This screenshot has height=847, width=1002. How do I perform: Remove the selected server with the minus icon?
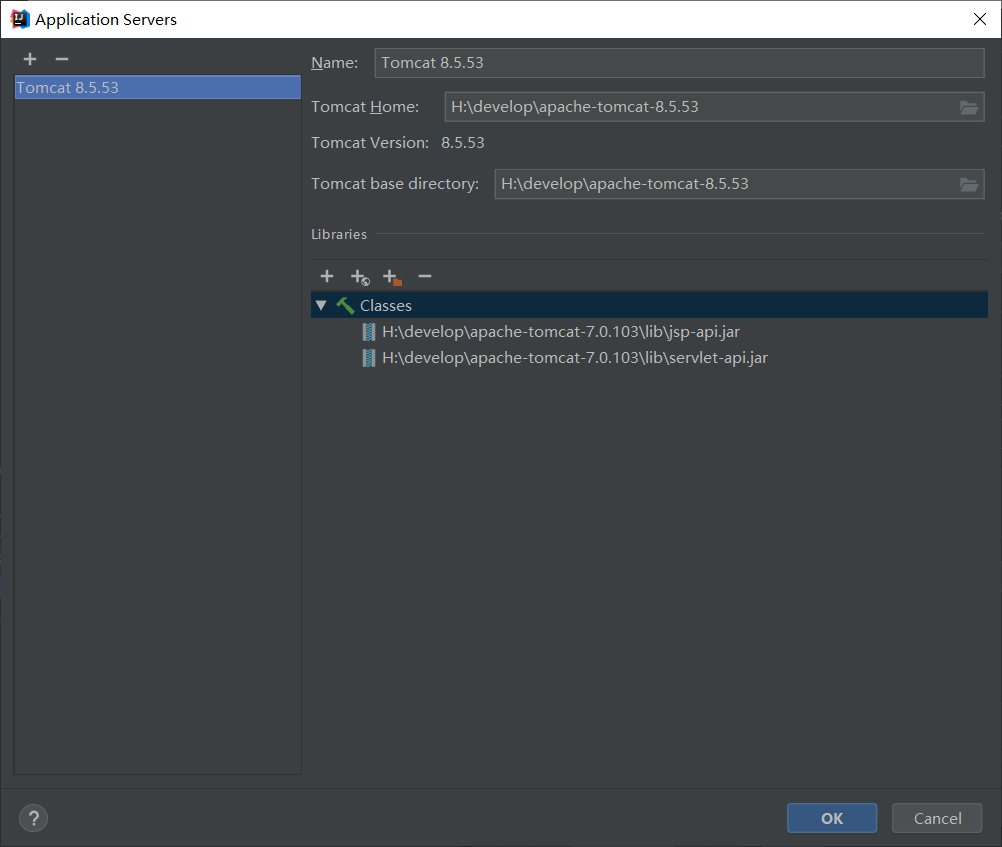pos(62,59)
